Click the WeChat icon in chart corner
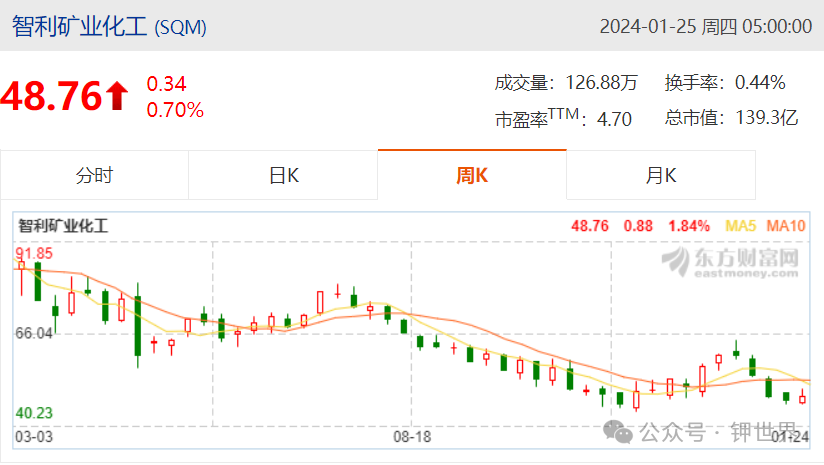The height and width of the screenshot is (465, 824). coord(617,431)
